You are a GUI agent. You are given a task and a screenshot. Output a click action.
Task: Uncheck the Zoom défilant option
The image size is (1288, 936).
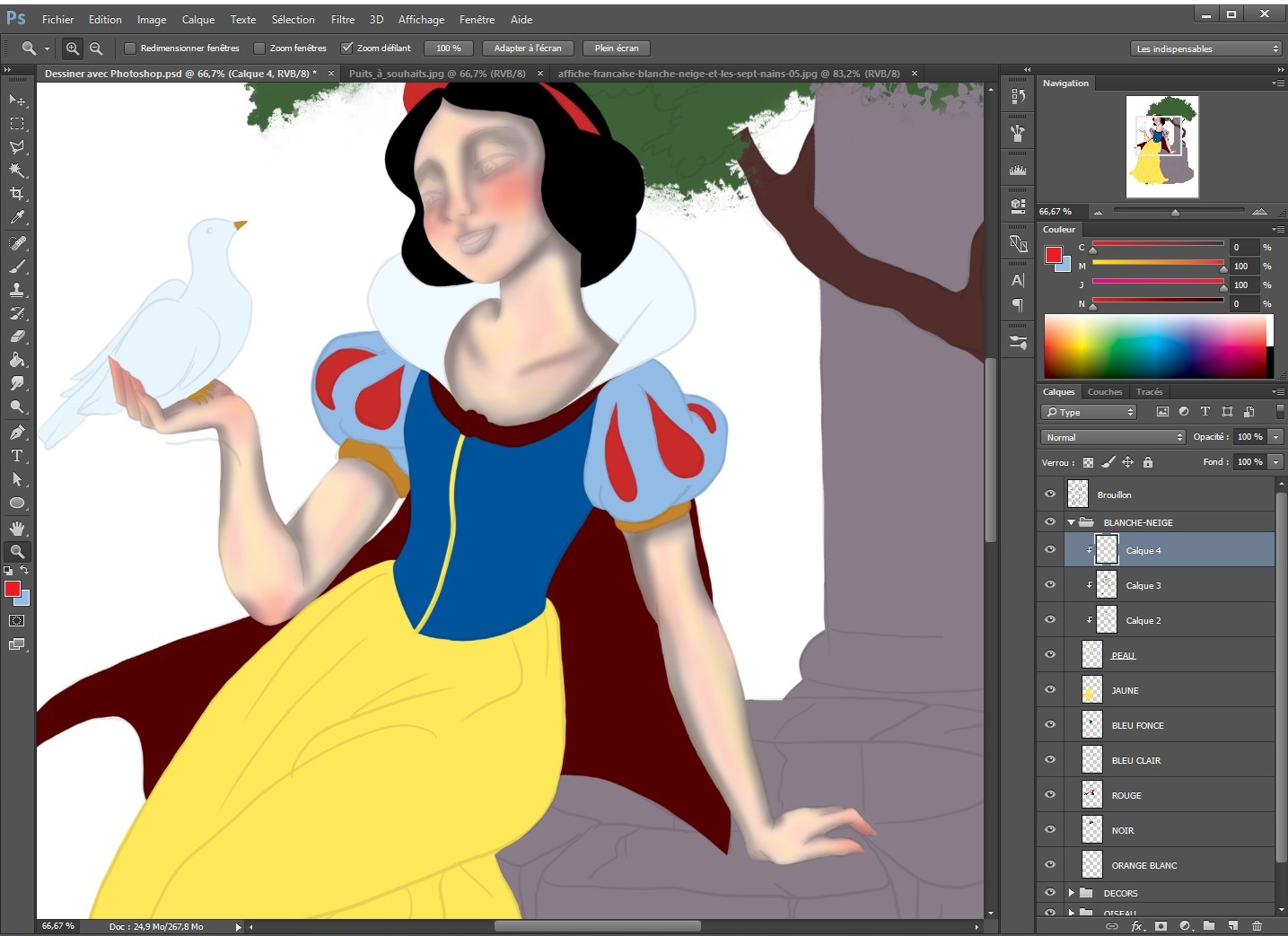(x=348, y=48)
